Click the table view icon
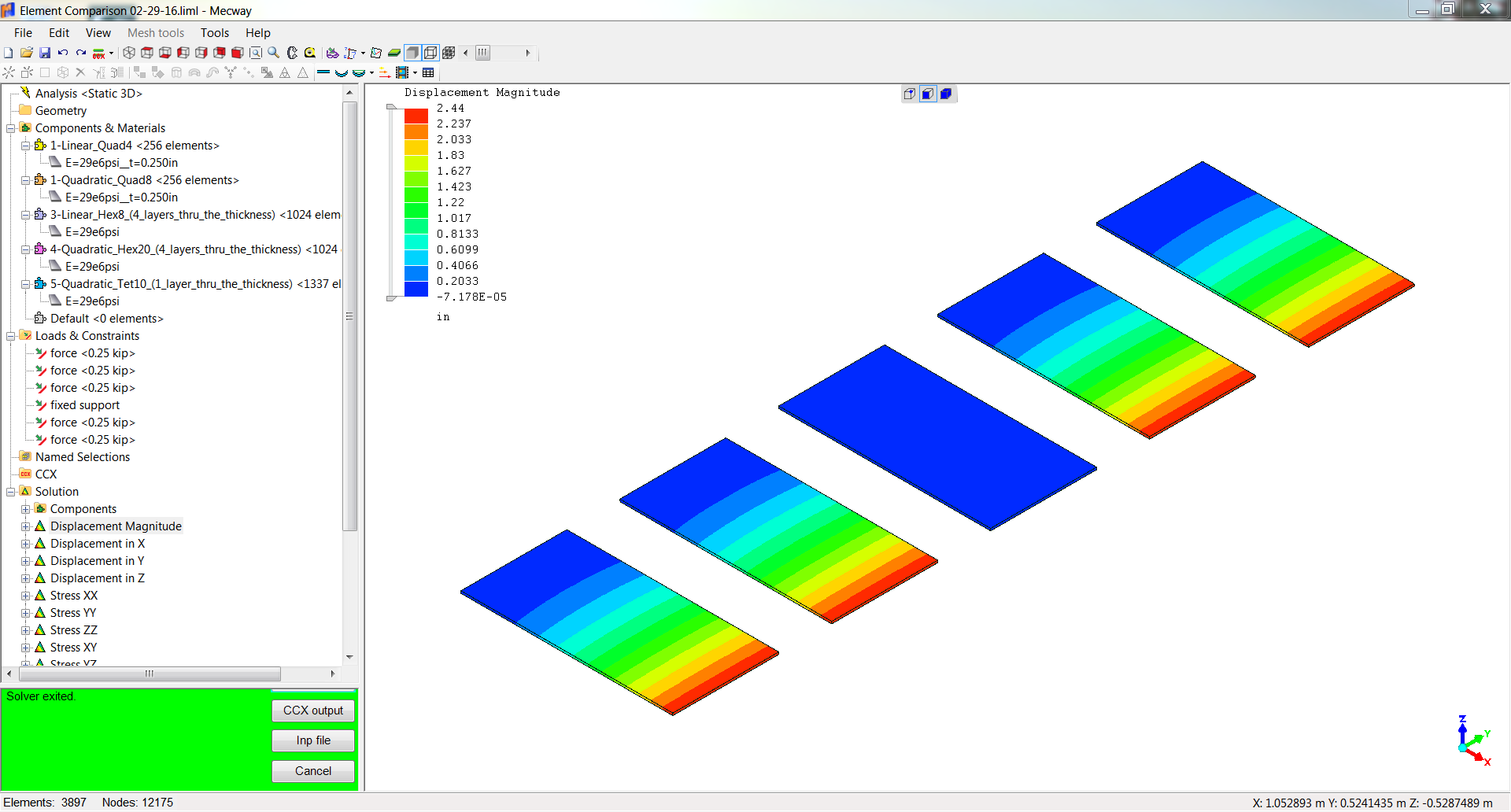The height and width of the screenshot is (812, 1511). tap(428, 73)
